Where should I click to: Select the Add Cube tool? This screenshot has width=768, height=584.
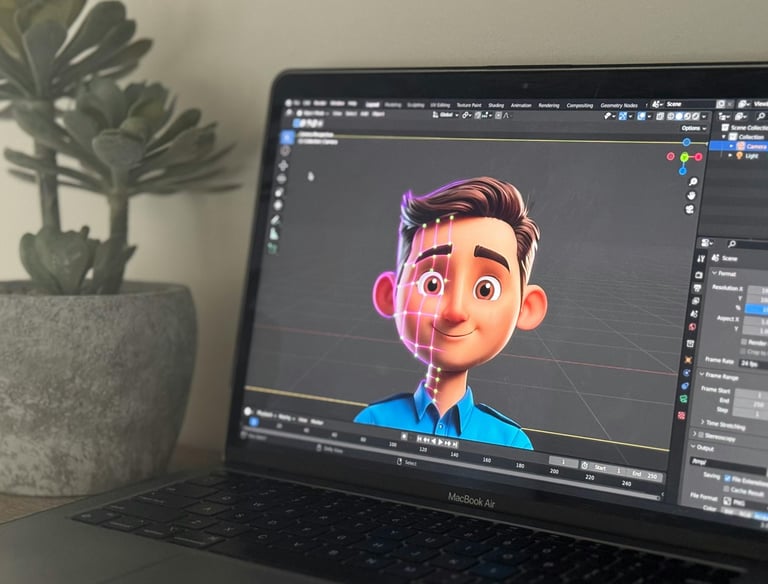(x=272, y=248)
